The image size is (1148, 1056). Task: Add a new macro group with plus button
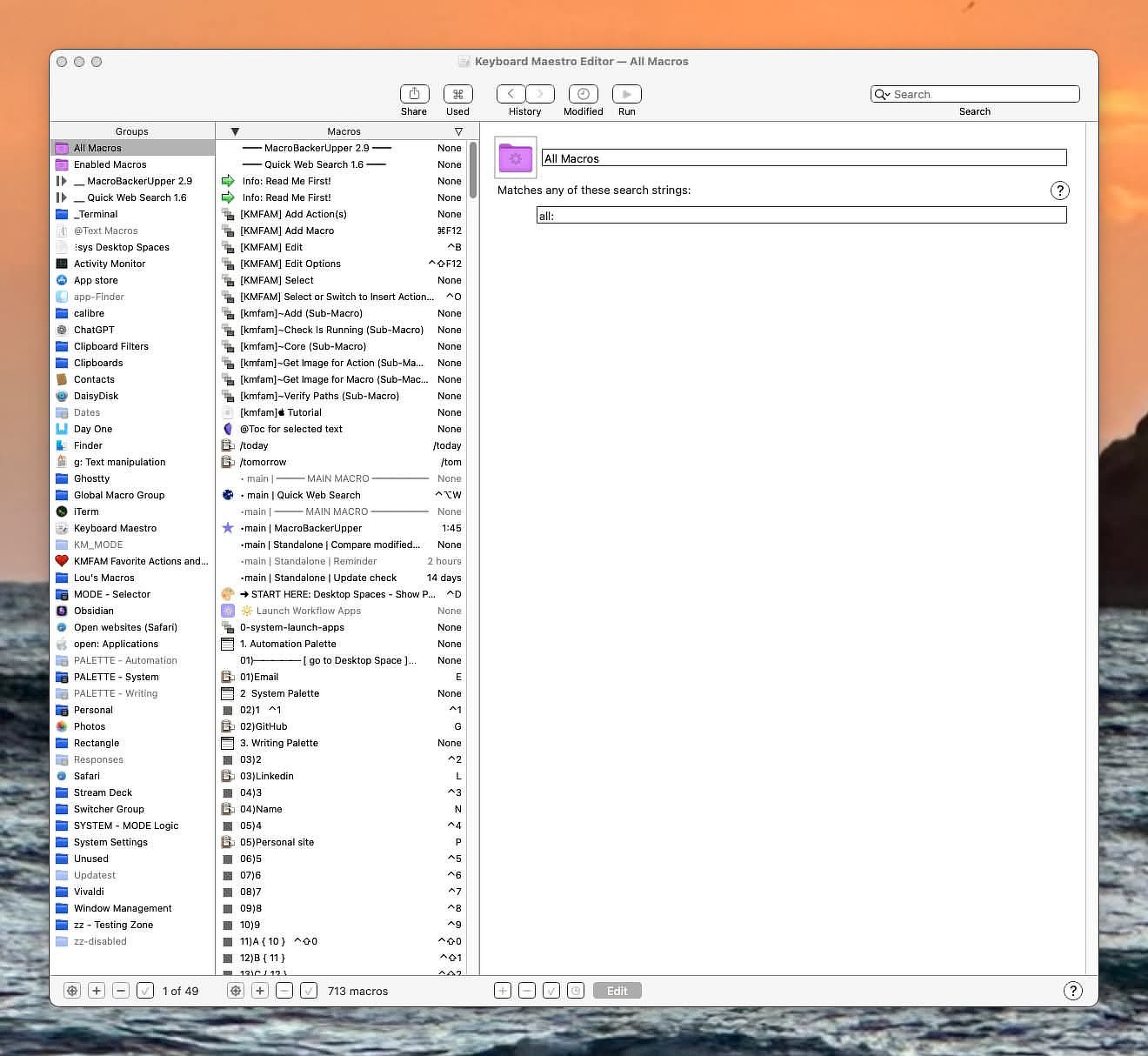coord(97,991)
